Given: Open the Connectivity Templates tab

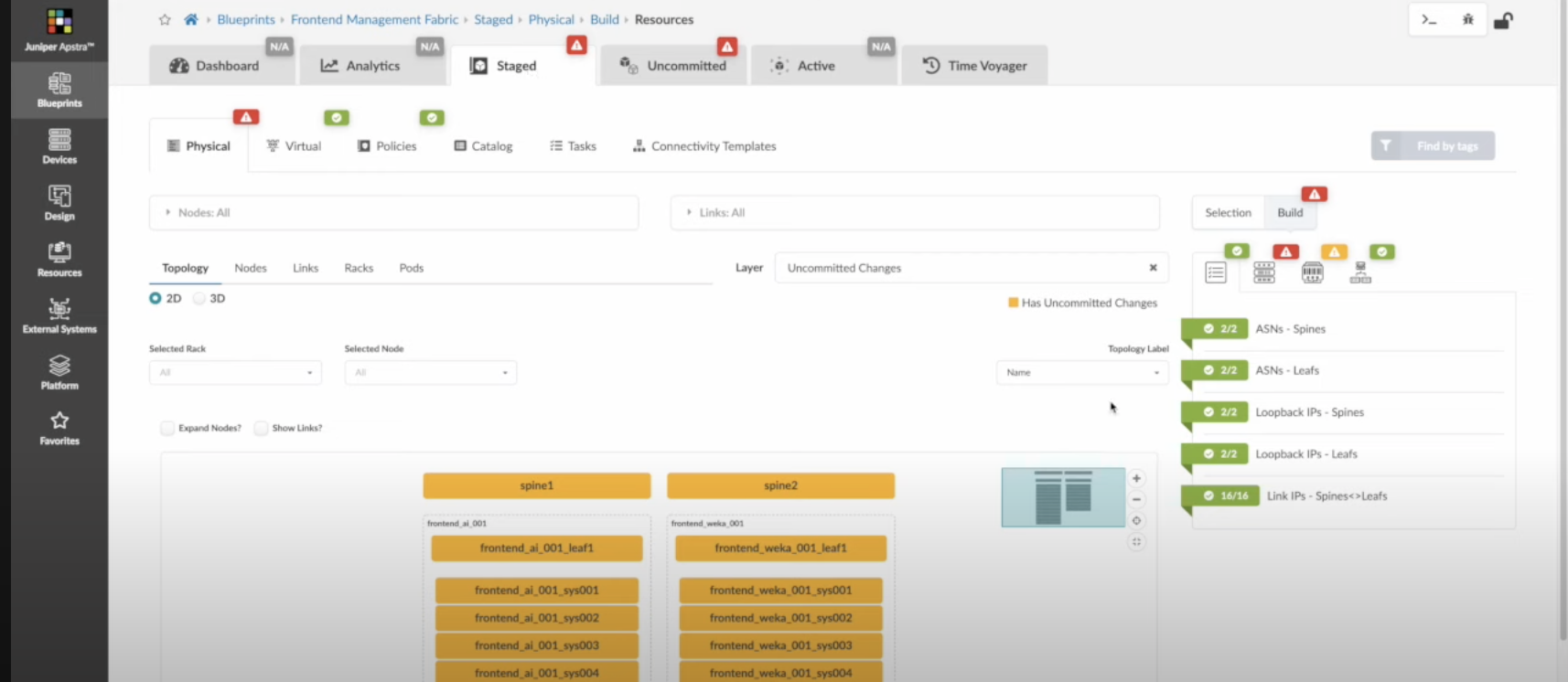Looking at the screenshot, I should tap(703, 146).
